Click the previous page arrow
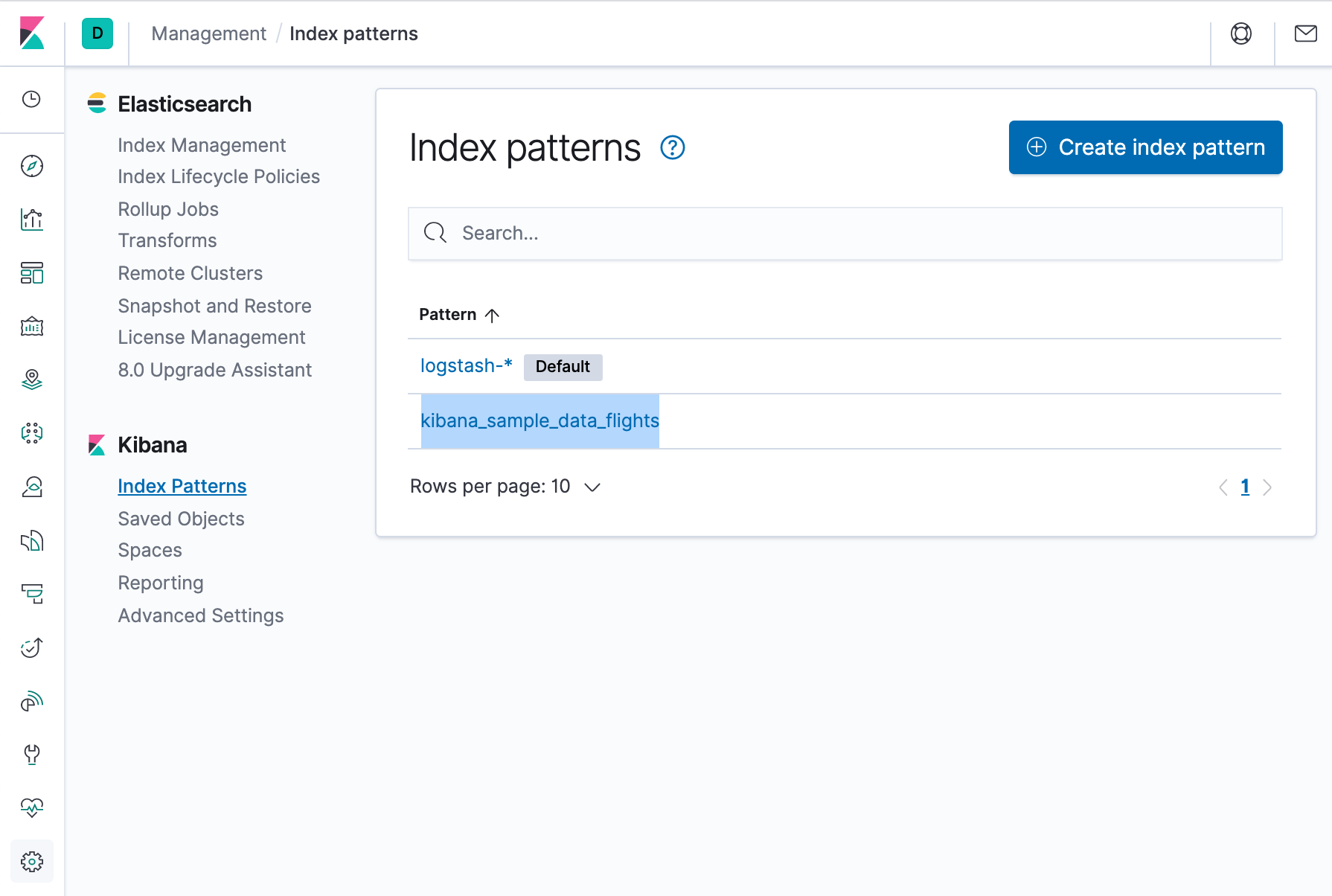1332x896 pixels. [1223, 487]
